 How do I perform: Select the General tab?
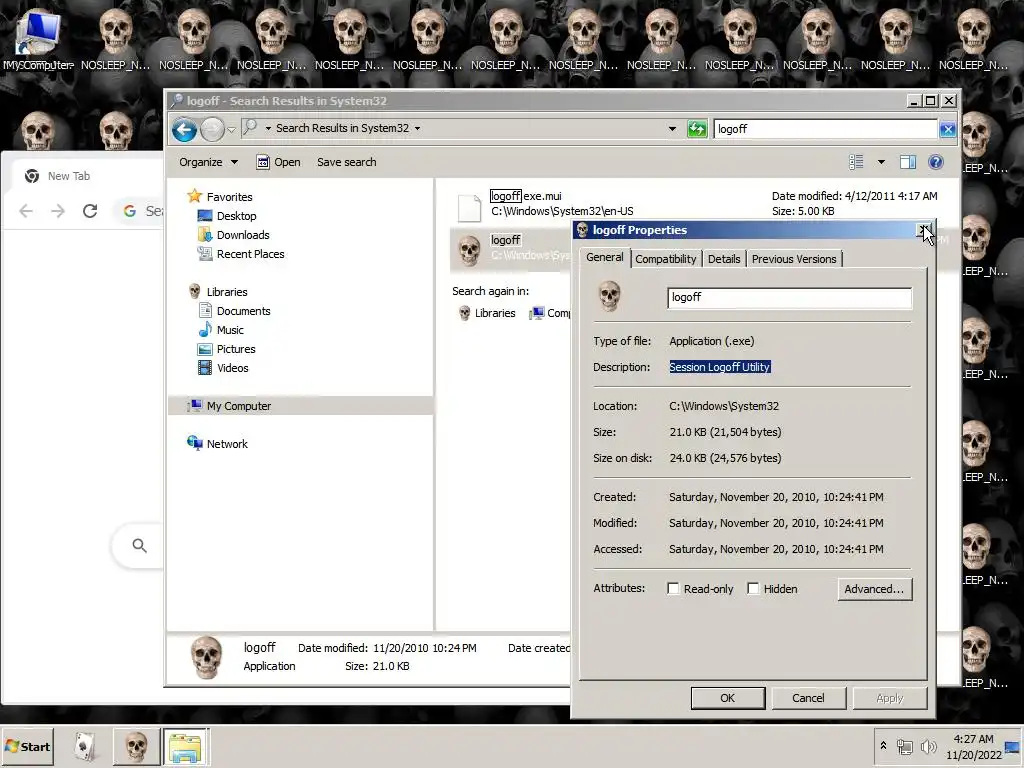pyautogui.click(x=605, y=257)
